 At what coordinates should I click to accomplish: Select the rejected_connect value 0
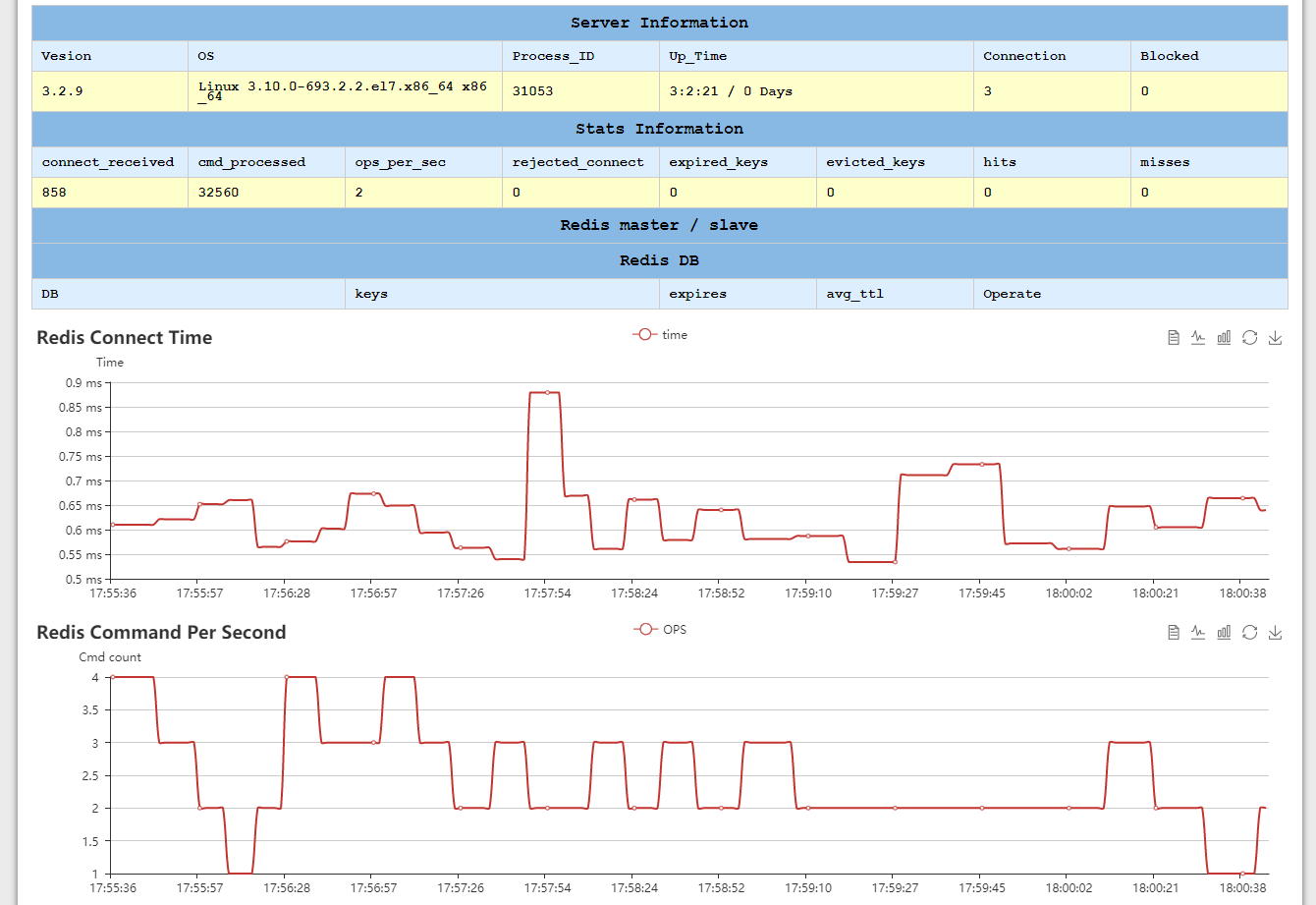pyautogui.click(x=580, y=193)
